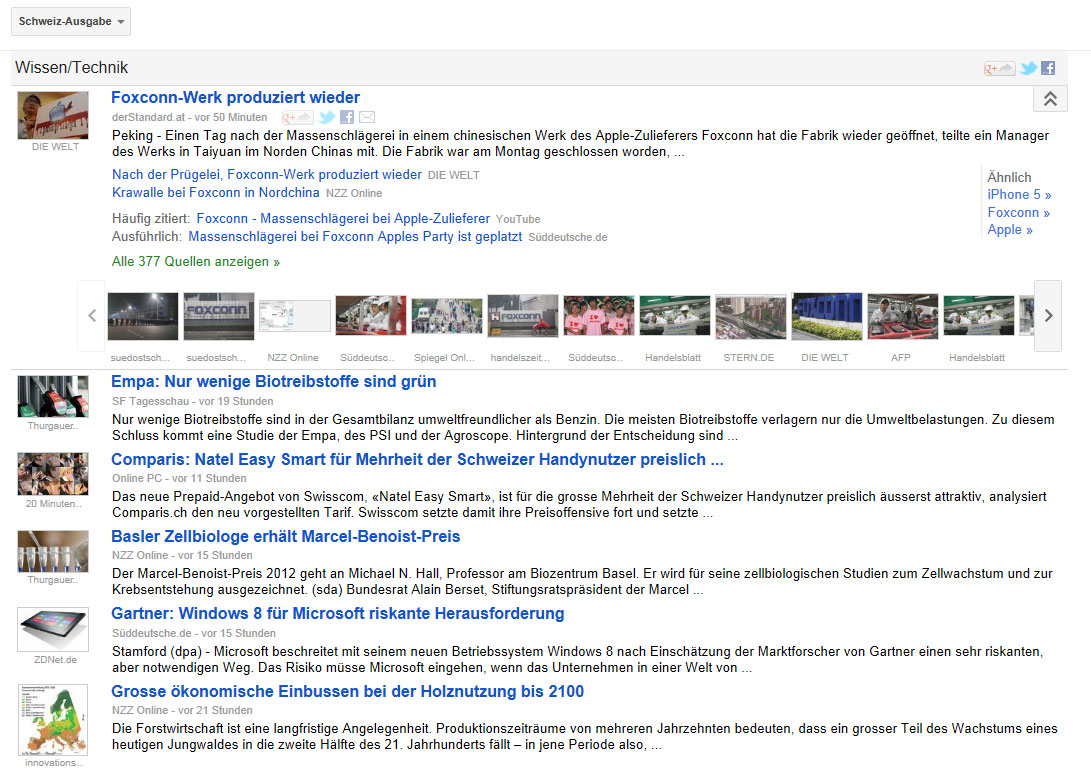Open test tubes thumbnail of Marcel-Benoist article
This screenshot has width=1091, height=770.
[53, 551]
